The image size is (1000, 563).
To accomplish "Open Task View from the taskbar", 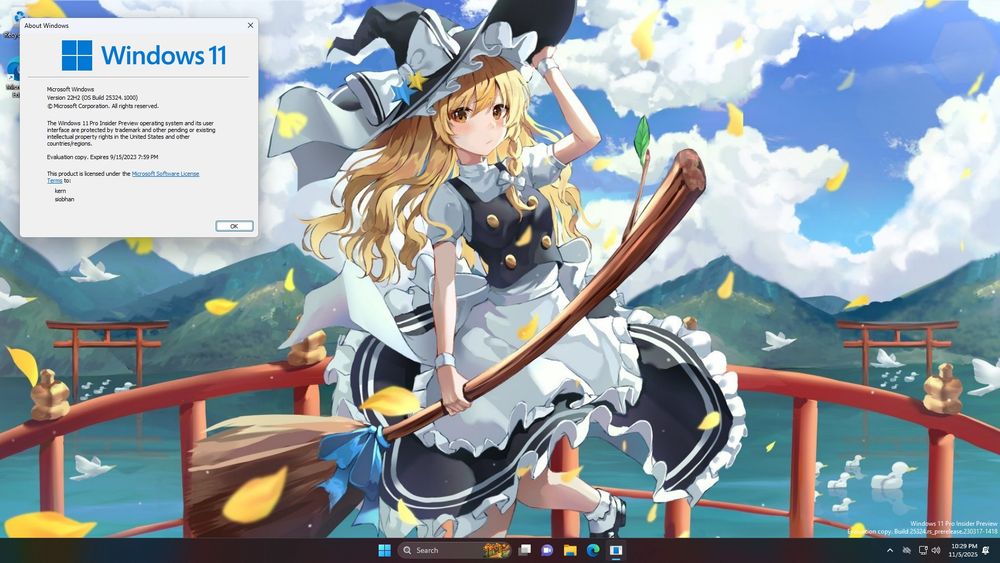I will coord(525,550).
